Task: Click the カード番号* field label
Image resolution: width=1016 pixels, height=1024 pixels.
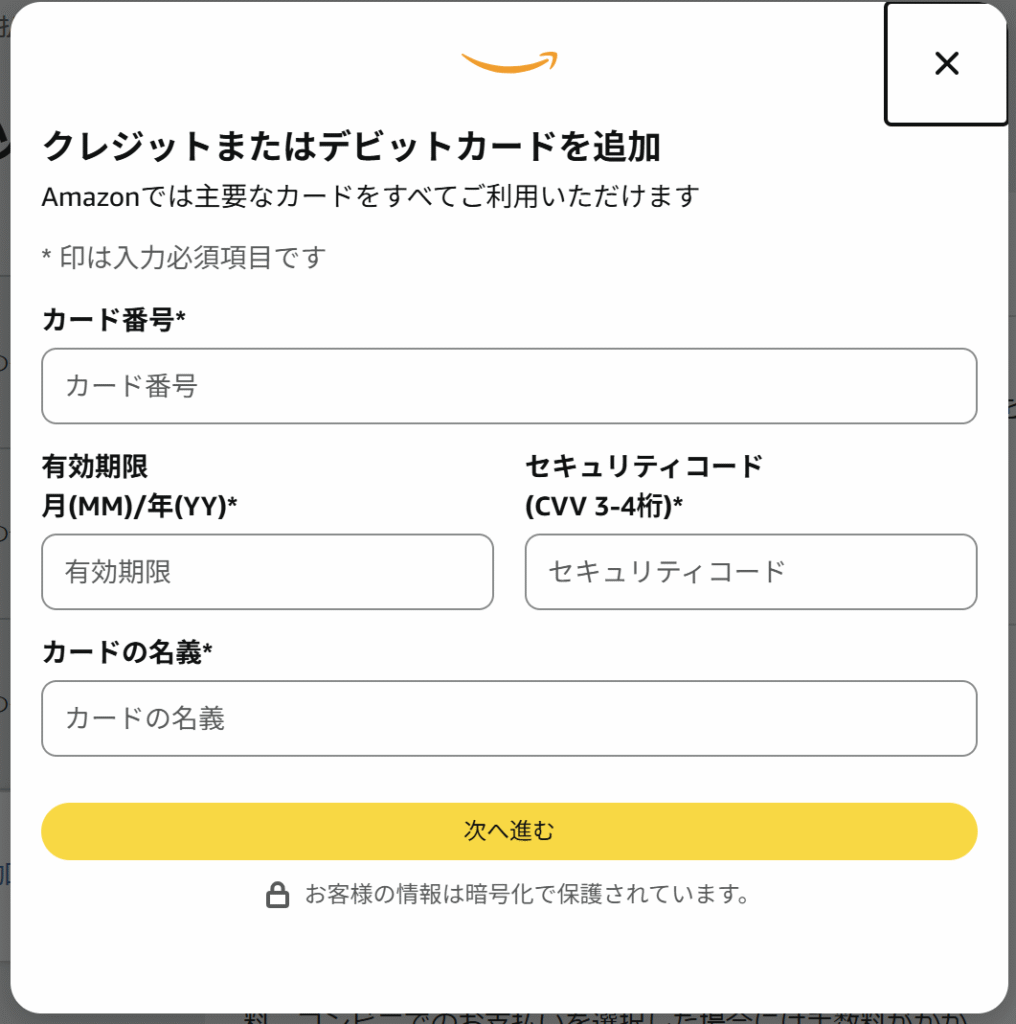Action: pos(114,320)
